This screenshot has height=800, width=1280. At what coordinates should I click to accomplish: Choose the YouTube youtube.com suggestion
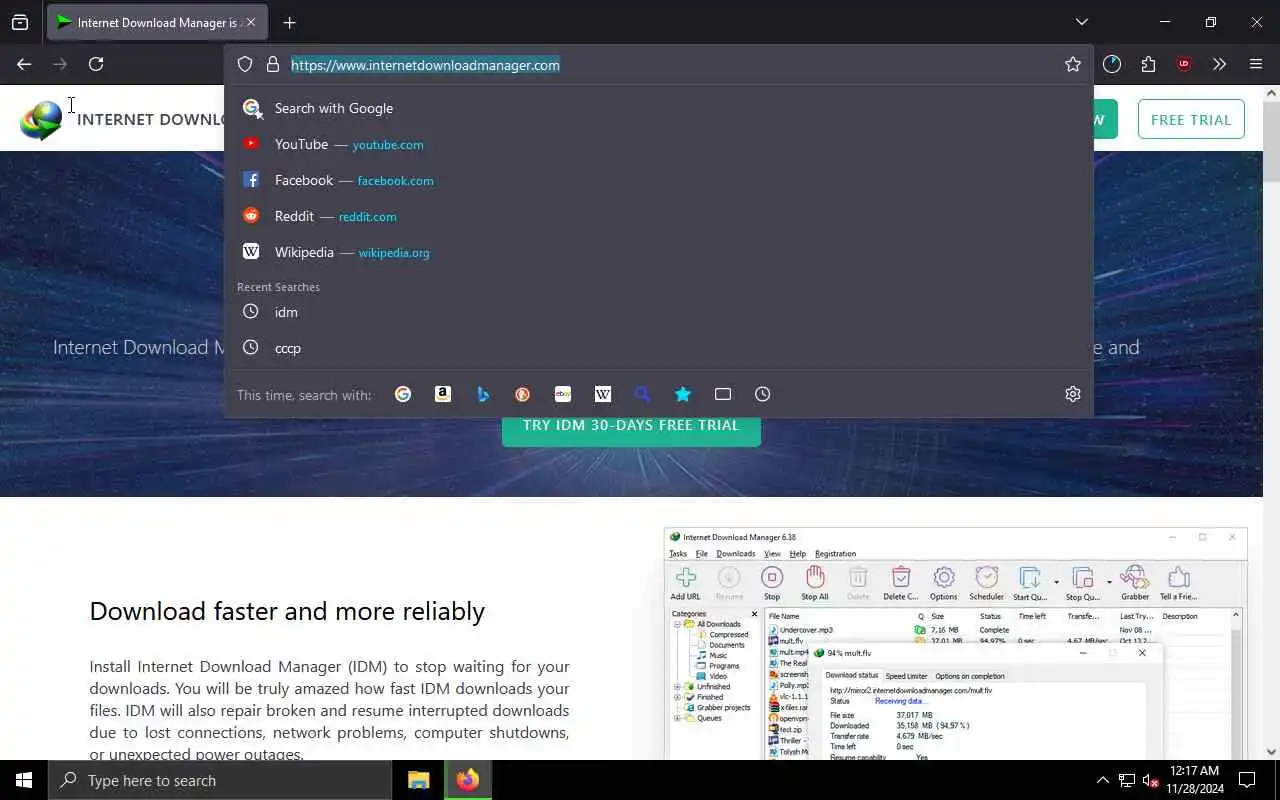click(x=659, y=144)
